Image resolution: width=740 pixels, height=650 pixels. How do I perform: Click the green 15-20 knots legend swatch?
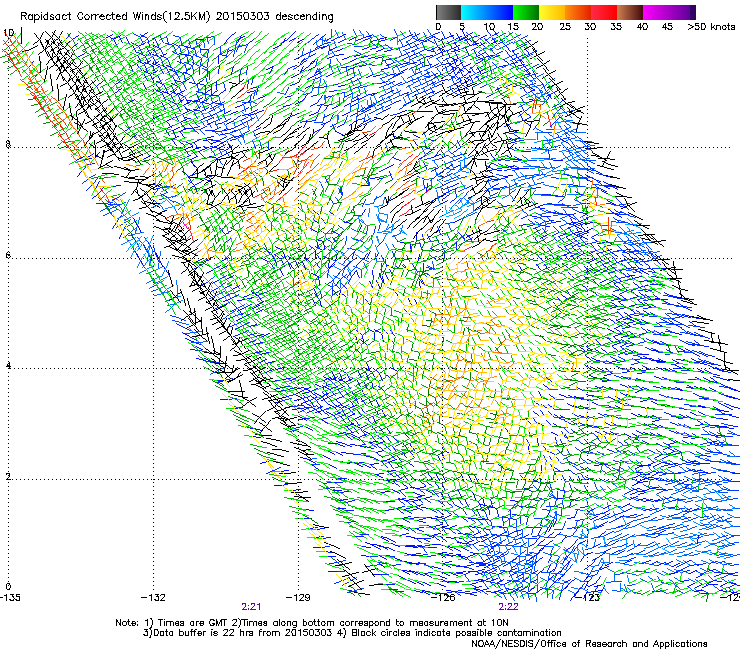(x=526, y=12)
